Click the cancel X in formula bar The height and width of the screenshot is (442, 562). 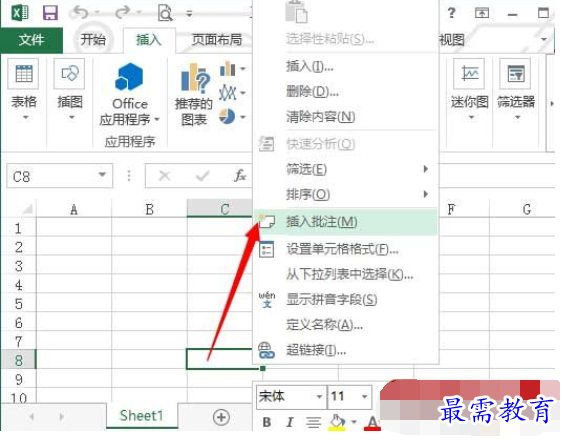click(165, 176)
